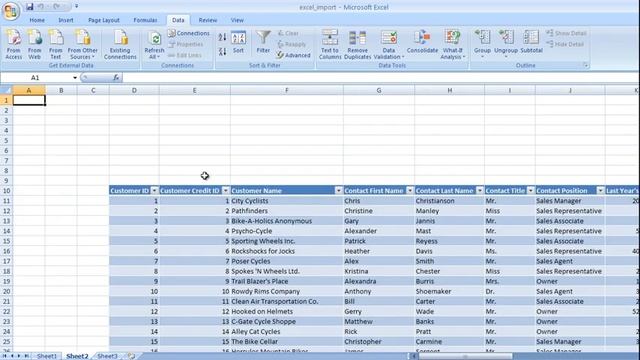The width and height of the screenshot is (640, 360).
Task: Open Text to Columns wizard
Action: click(x=330, y=44)
